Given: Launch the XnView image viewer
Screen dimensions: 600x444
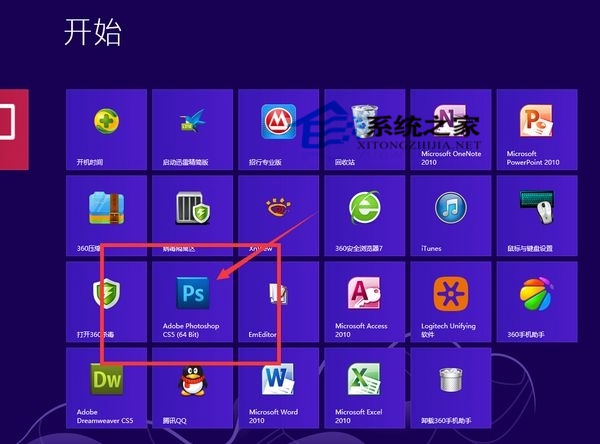Looking at the screenshot, I should click(278, 214).
